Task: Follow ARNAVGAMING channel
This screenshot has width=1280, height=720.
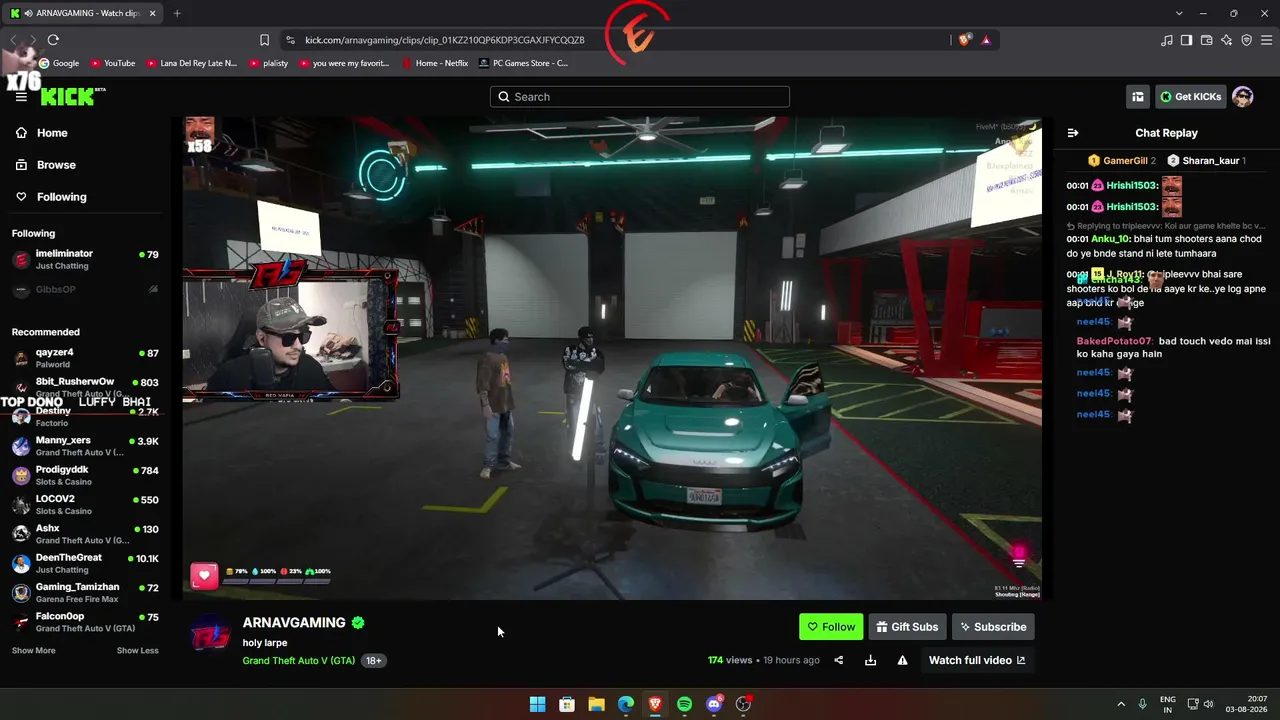Action: coord(831,627)
